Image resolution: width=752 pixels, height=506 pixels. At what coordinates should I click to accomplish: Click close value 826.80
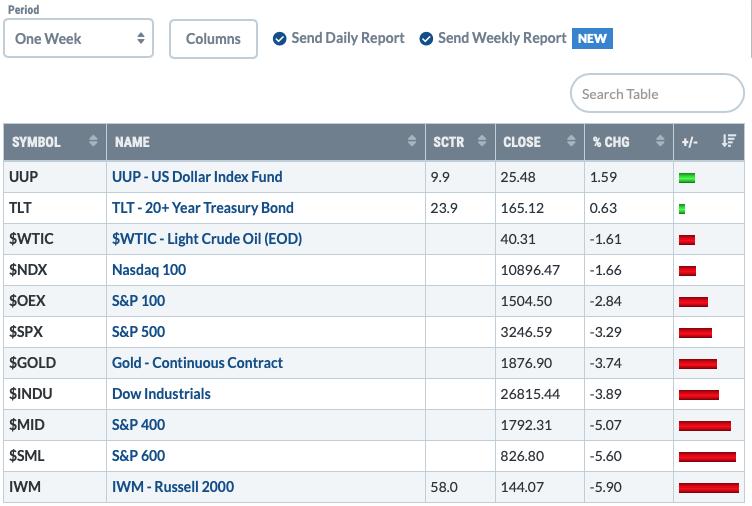pyautogui.click(x=522, y=456)
